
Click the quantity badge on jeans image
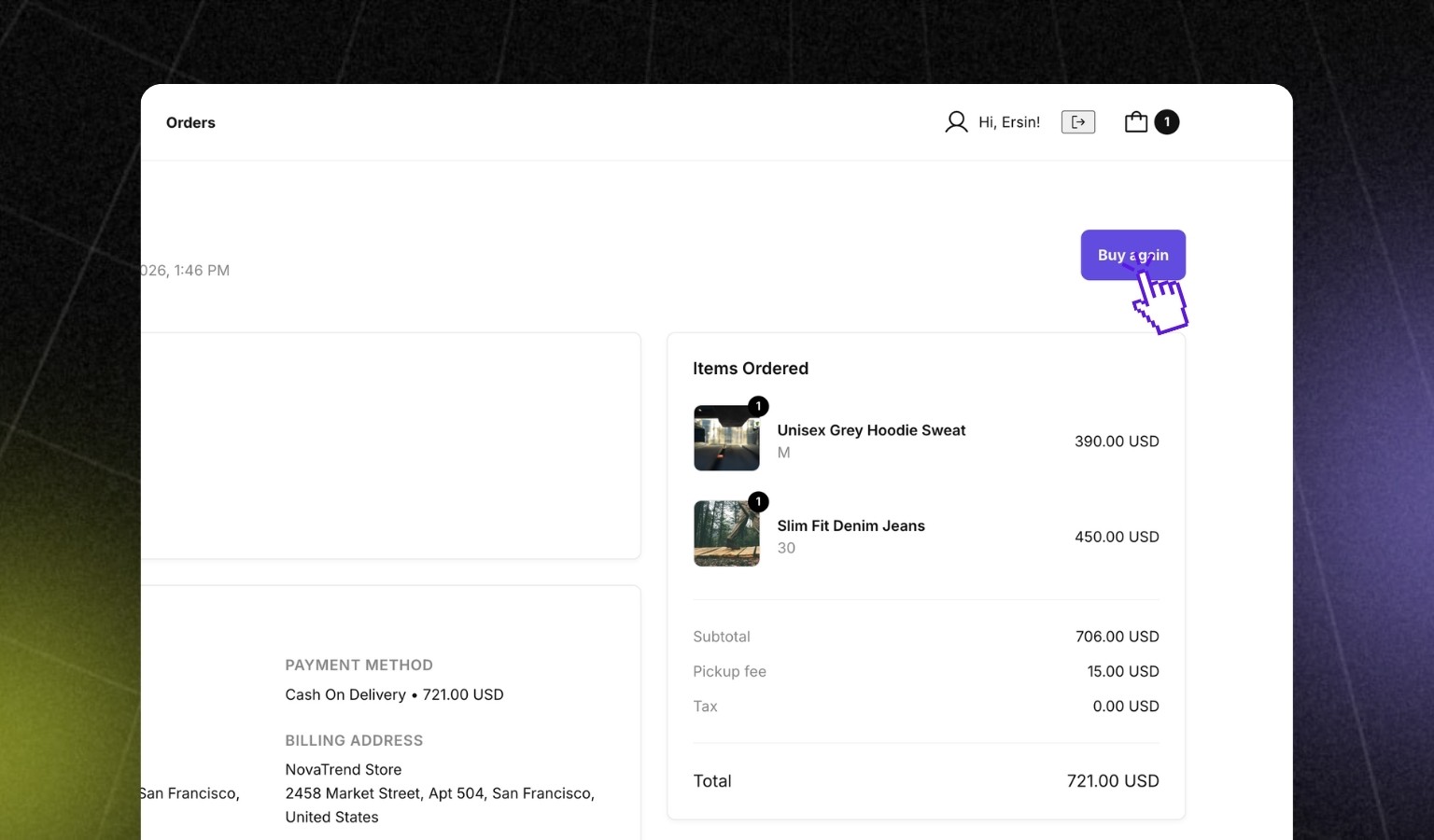(x=758, y=502)
